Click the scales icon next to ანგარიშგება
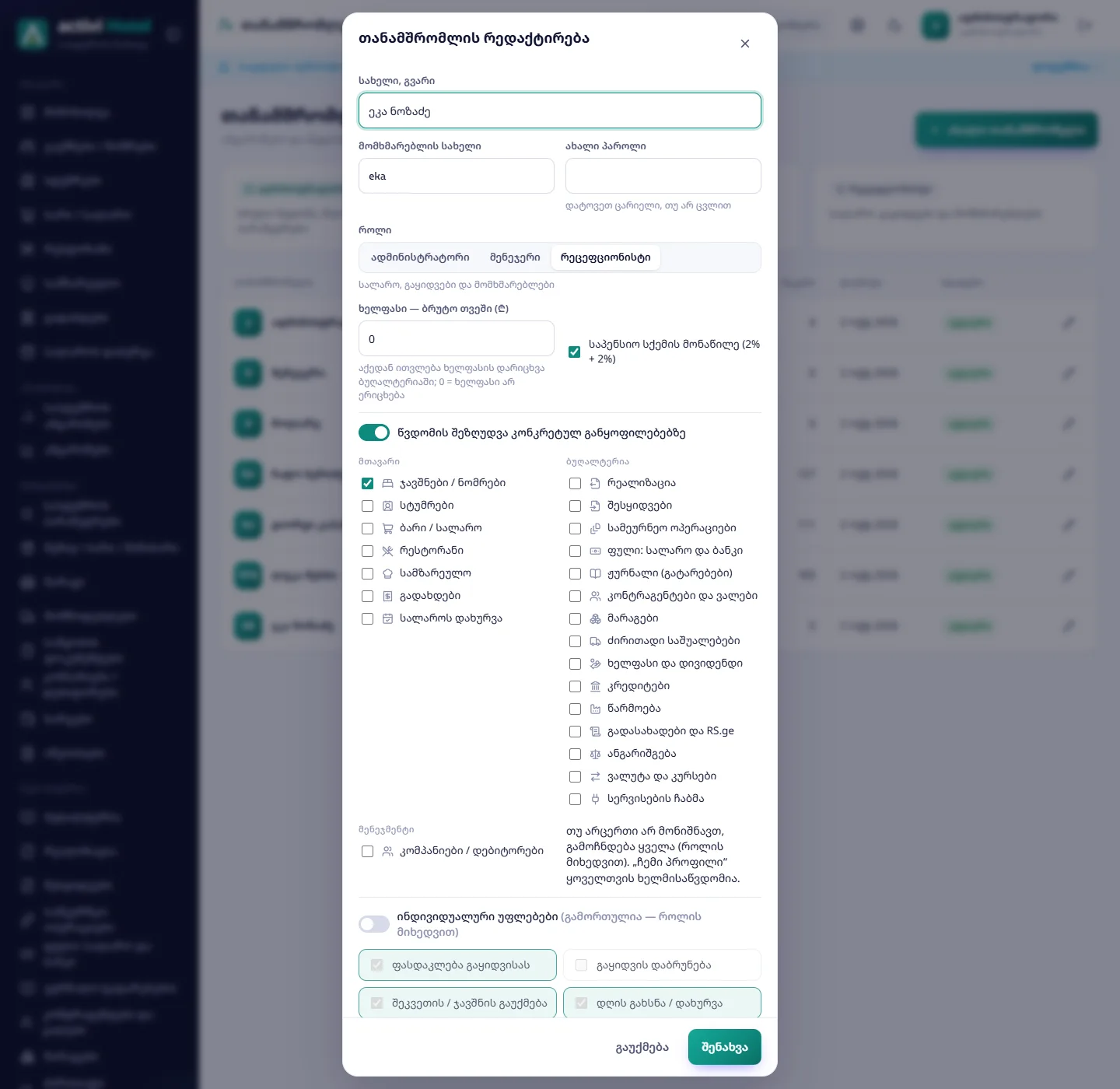 click(595, 754)
